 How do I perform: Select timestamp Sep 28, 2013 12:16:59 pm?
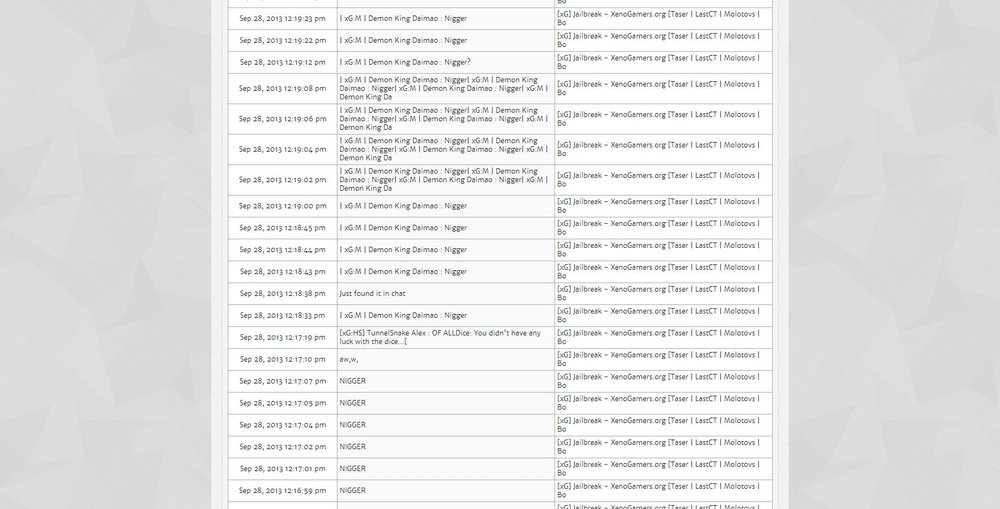coord(283,491)
